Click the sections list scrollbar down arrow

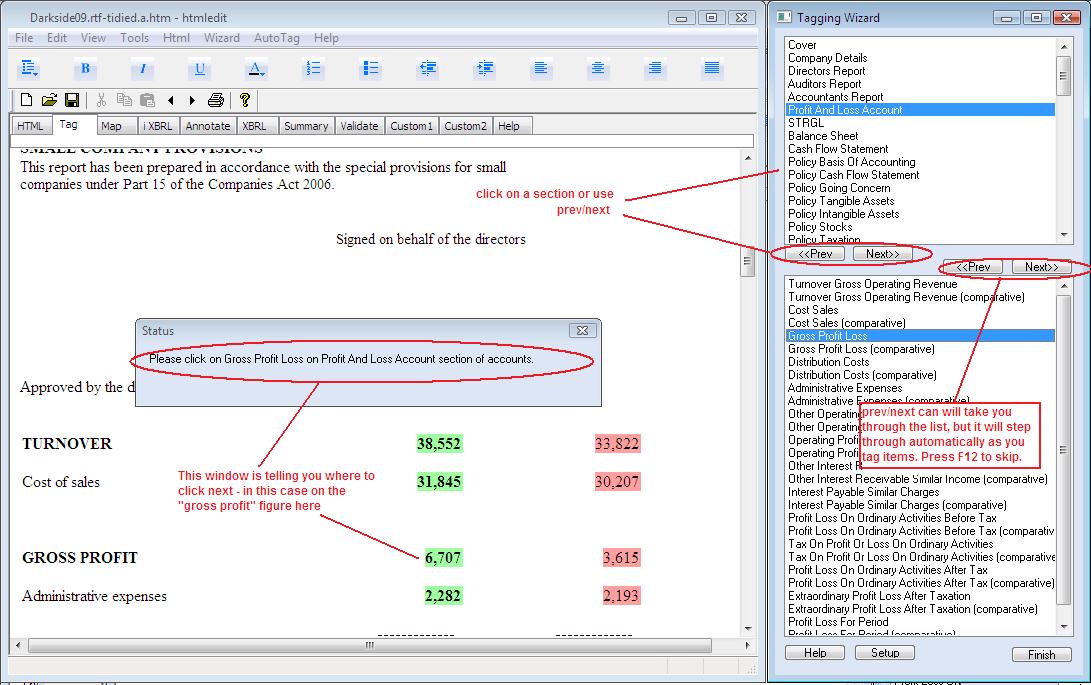click(1063, 235)
